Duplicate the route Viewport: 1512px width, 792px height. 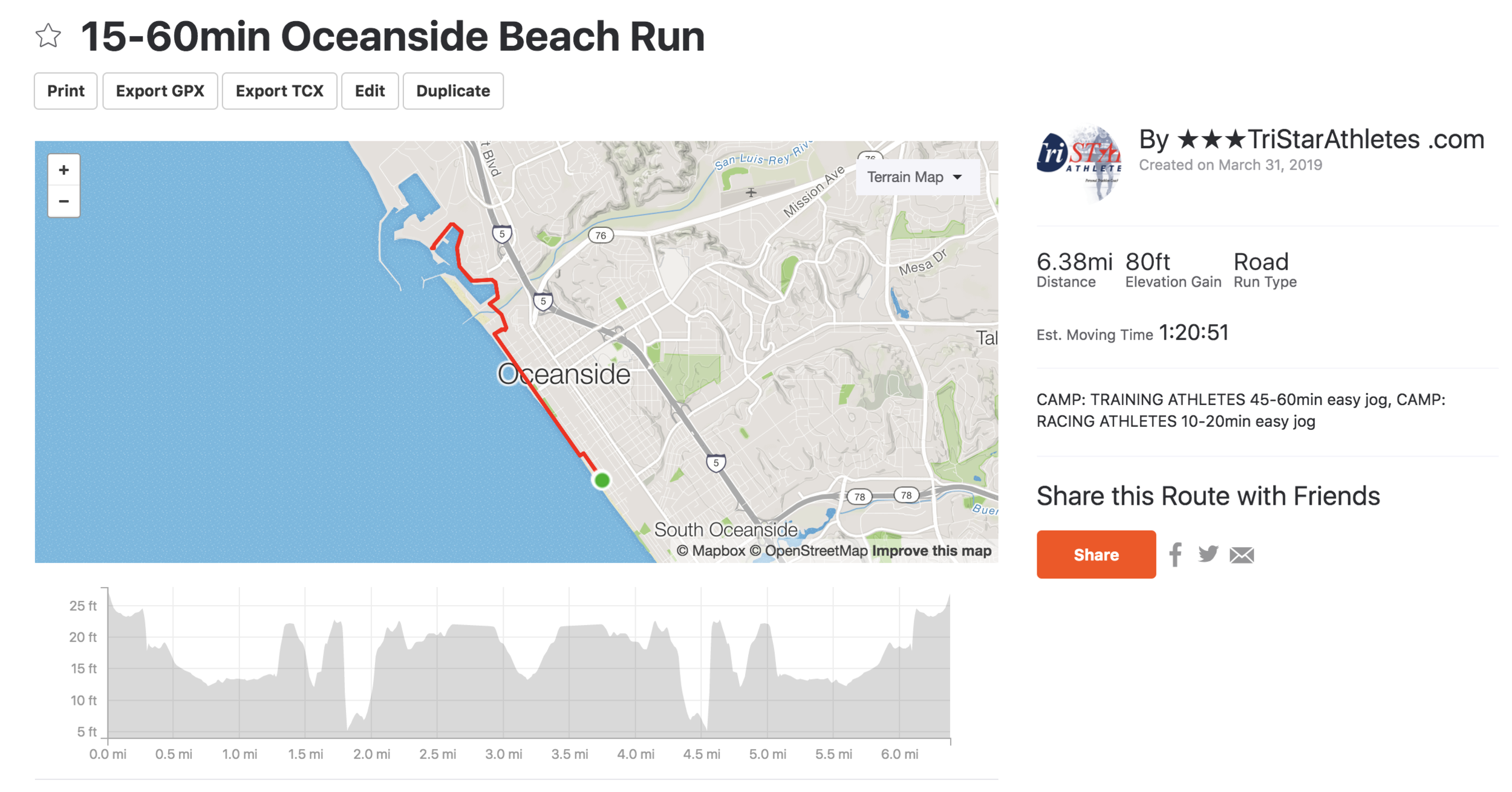click(453, 91)
